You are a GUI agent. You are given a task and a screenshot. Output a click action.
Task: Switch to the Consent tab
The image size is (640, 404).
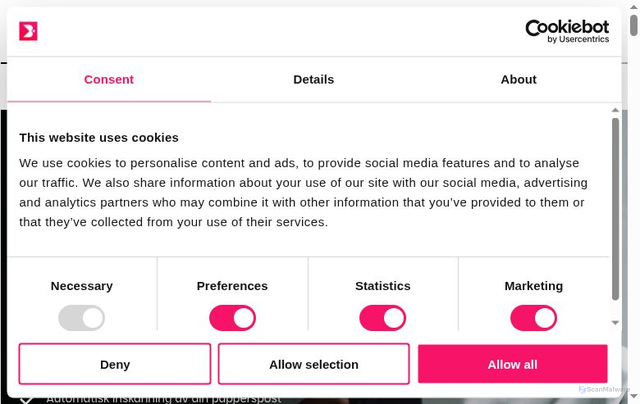109,79
